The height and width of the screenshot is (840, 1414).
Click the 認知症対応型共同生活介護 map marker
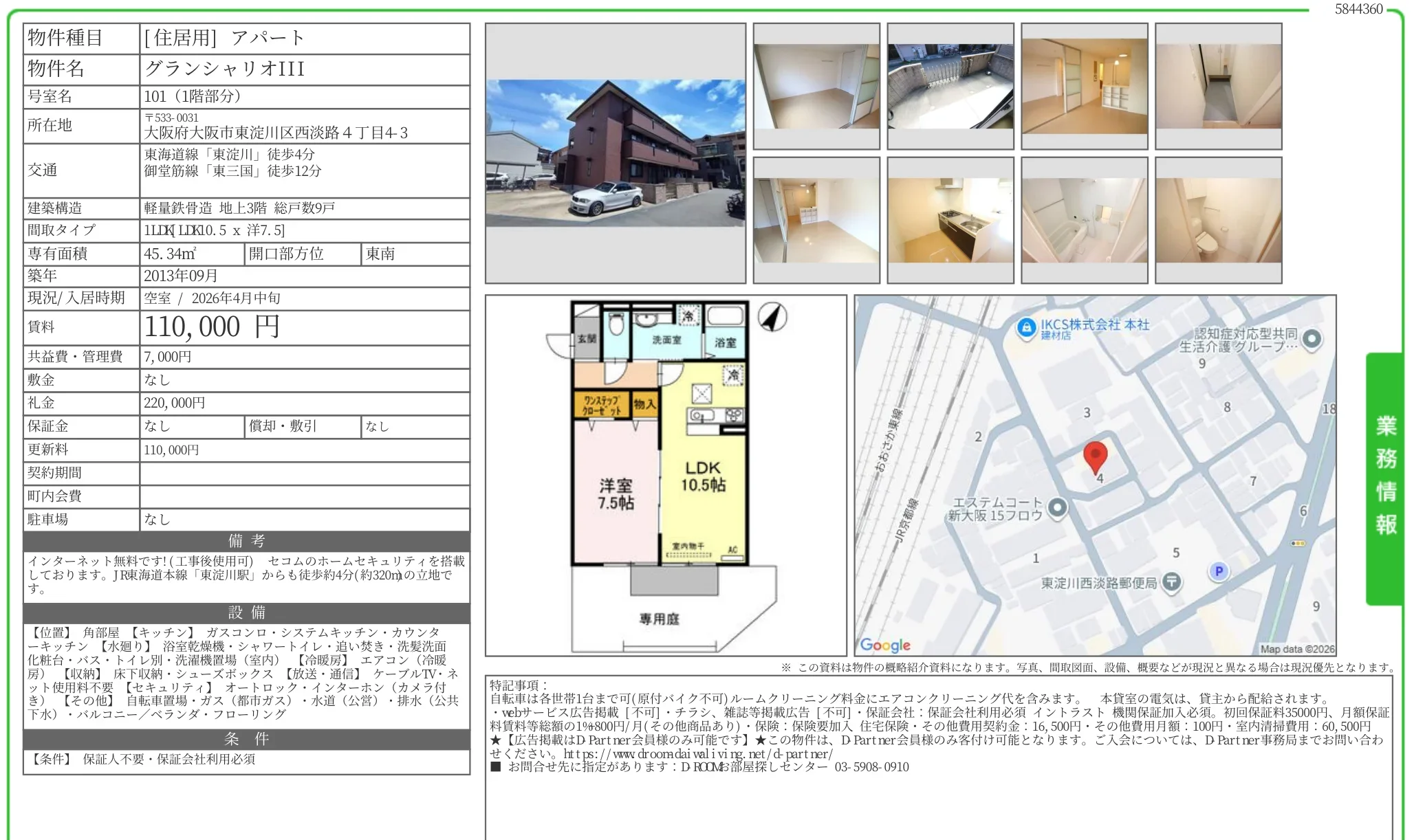click(1312, 338)
